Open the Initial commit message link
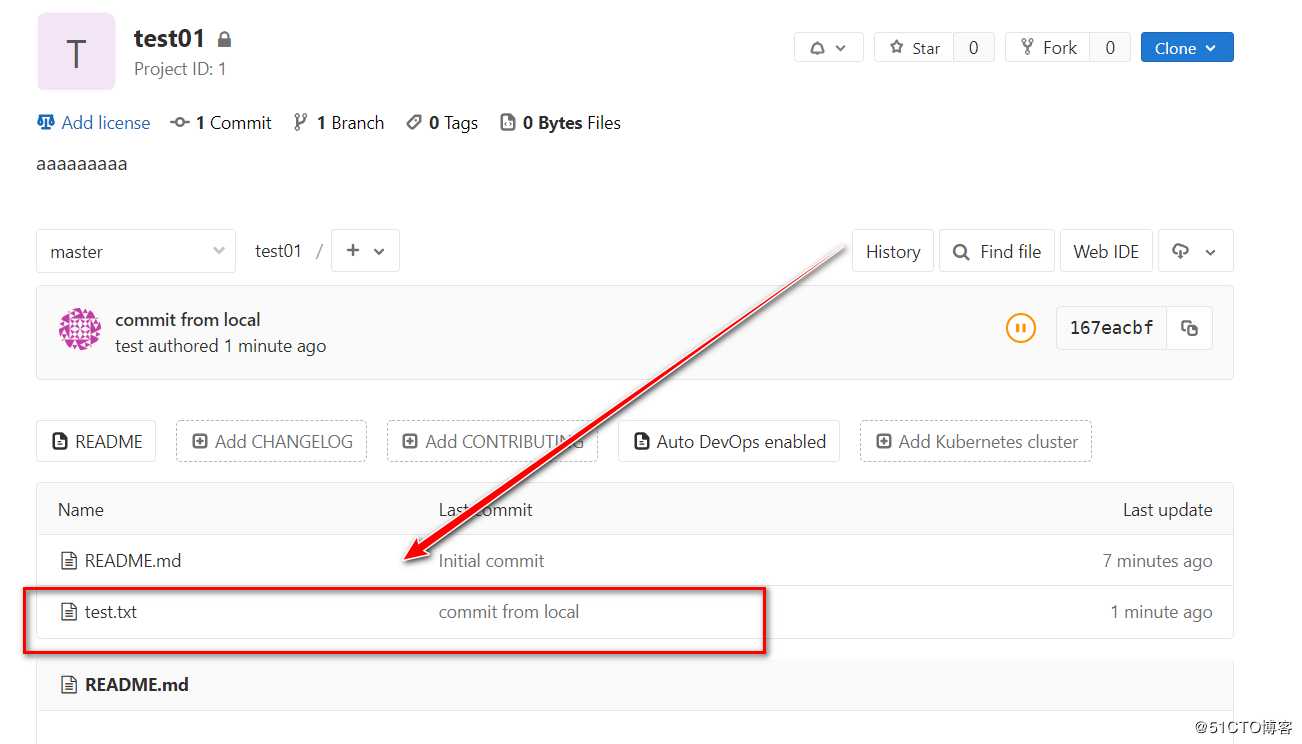 [491, 561]
